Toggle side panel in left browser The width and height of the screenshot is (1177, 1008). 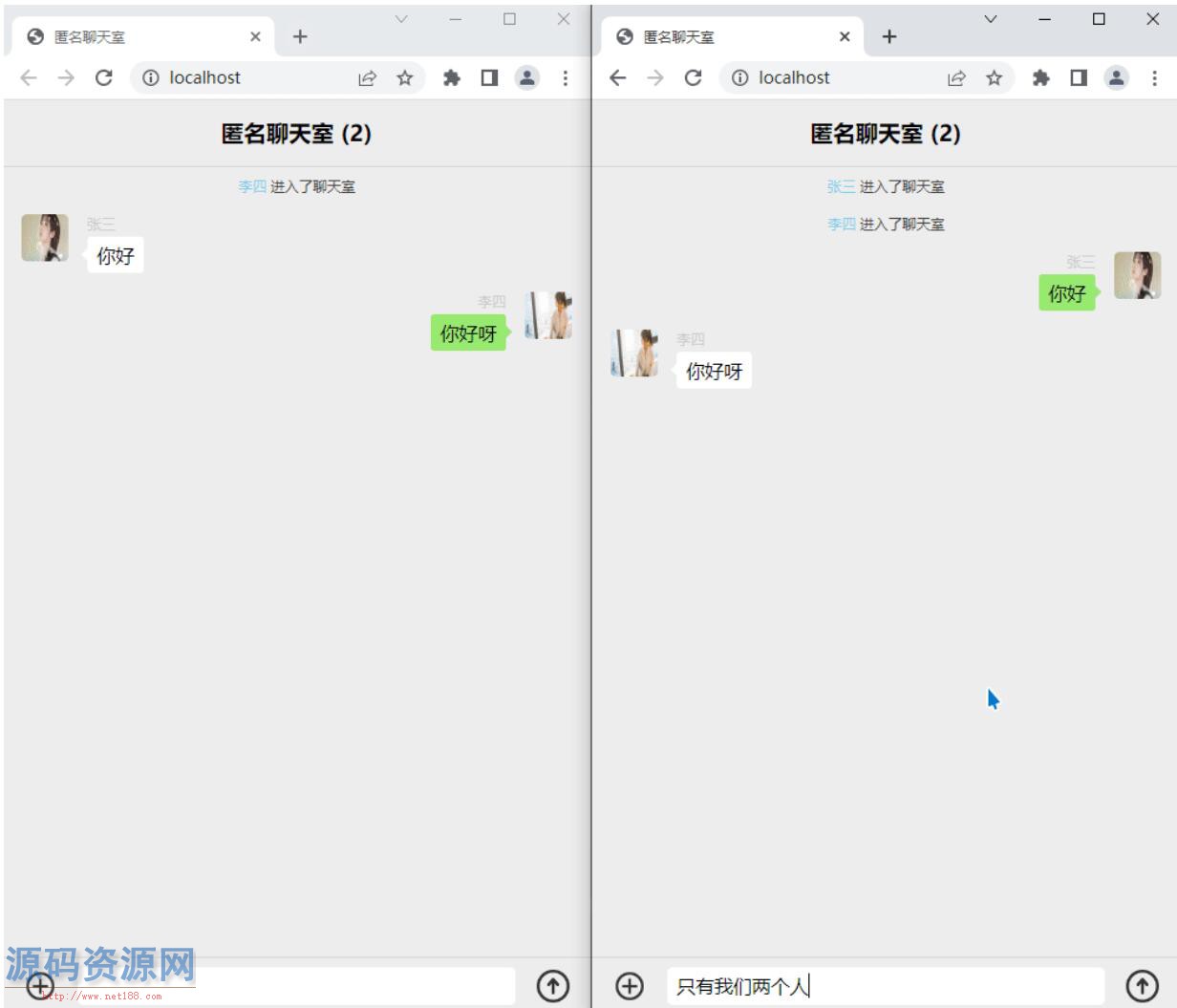point(489,78)
